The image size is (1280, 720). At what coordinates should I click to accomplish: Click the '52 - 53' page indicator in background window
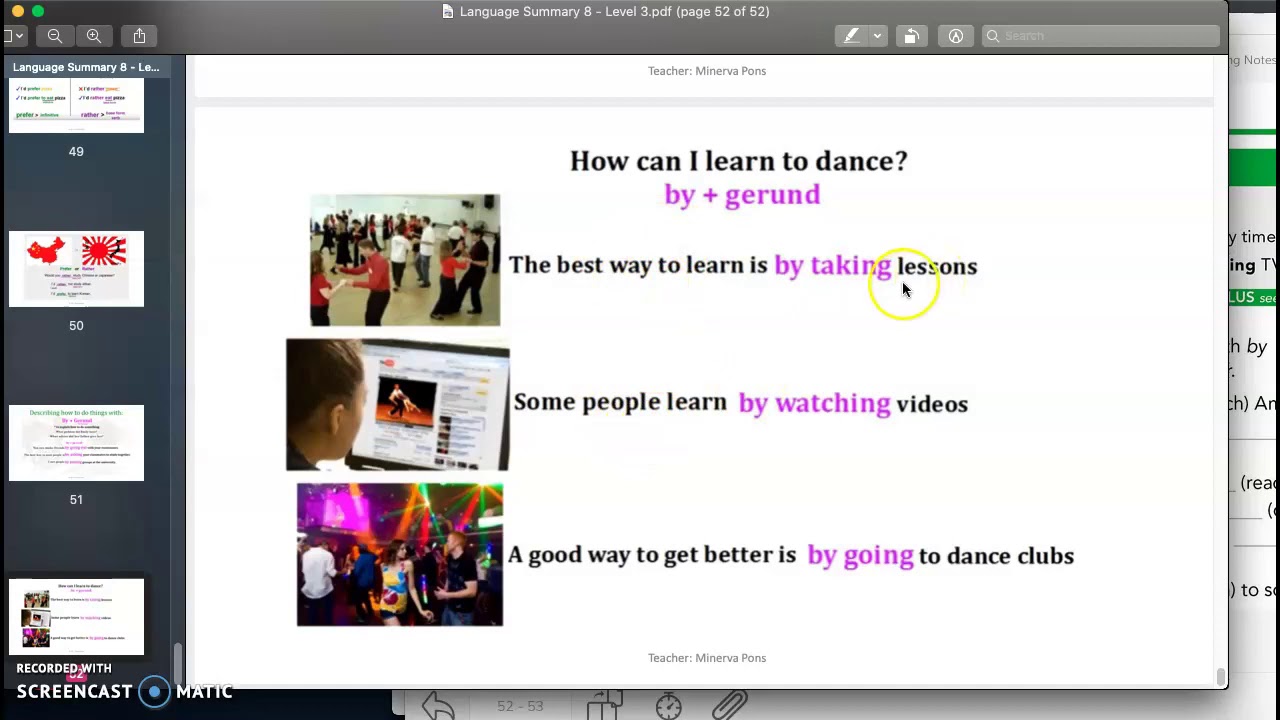520,706
